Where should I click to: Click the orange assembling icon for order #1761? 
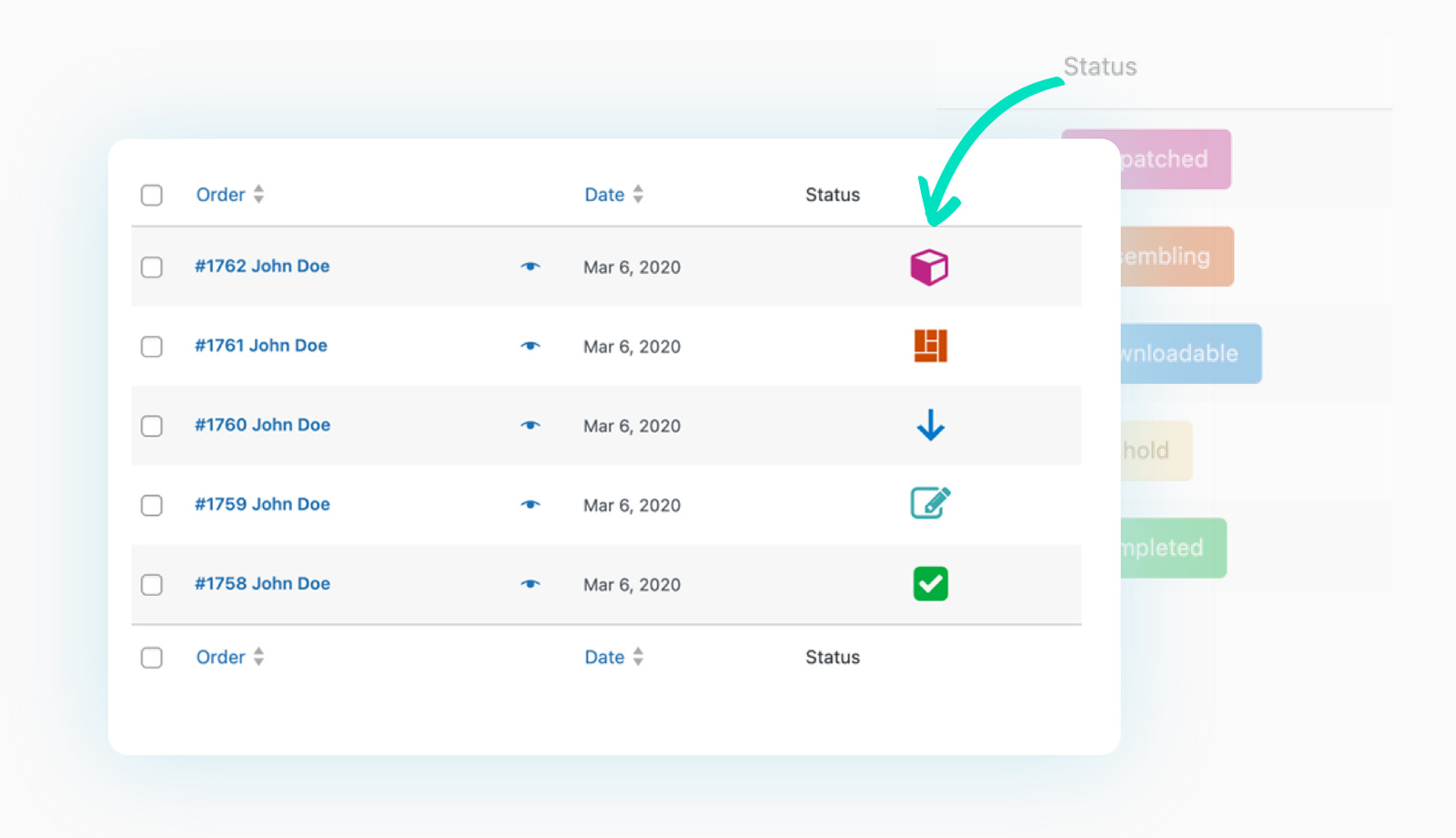coord(930,347)
